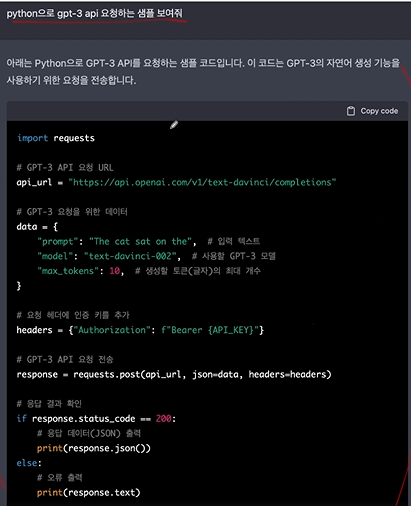This screenshot has height=506, width=411.
Task: Click the 'api_url' variable name
Action: [34, 182]
